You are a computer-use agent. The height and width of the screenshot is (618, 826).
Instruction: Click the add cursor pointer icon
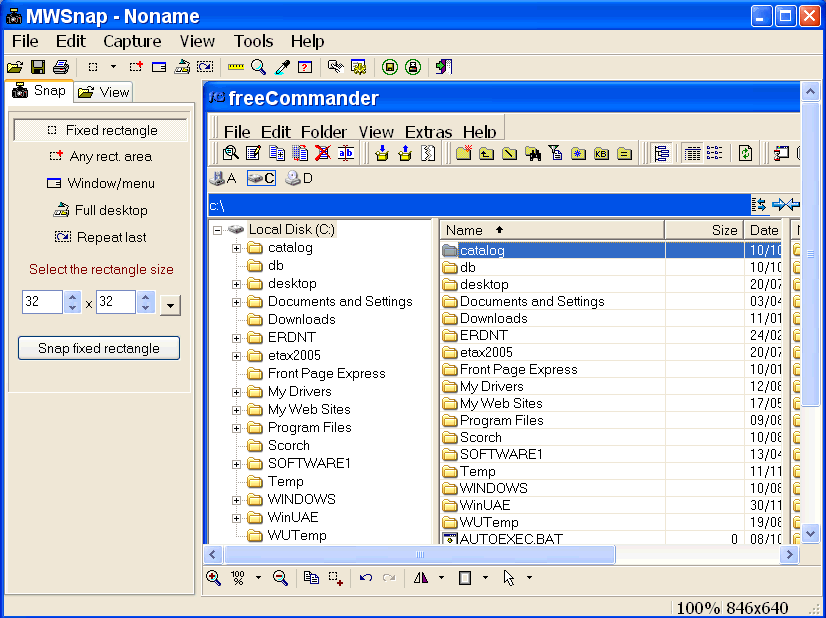(509, 578)
